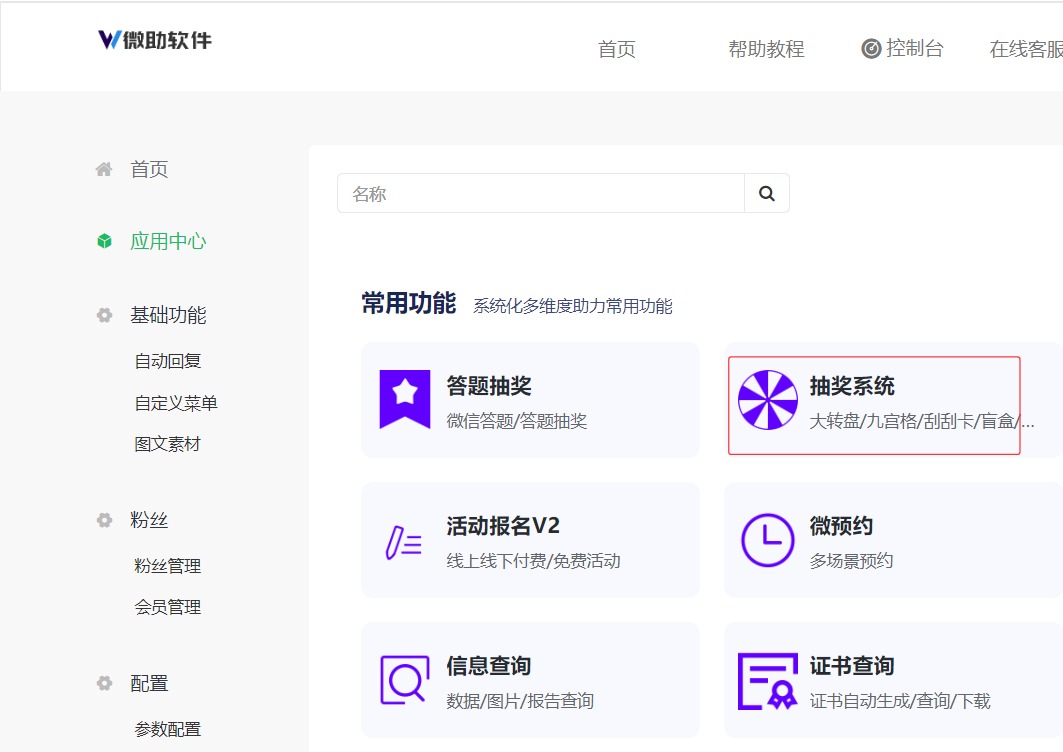
Task: Click the 数据/图片/报告查询 description
Action: 520,700
